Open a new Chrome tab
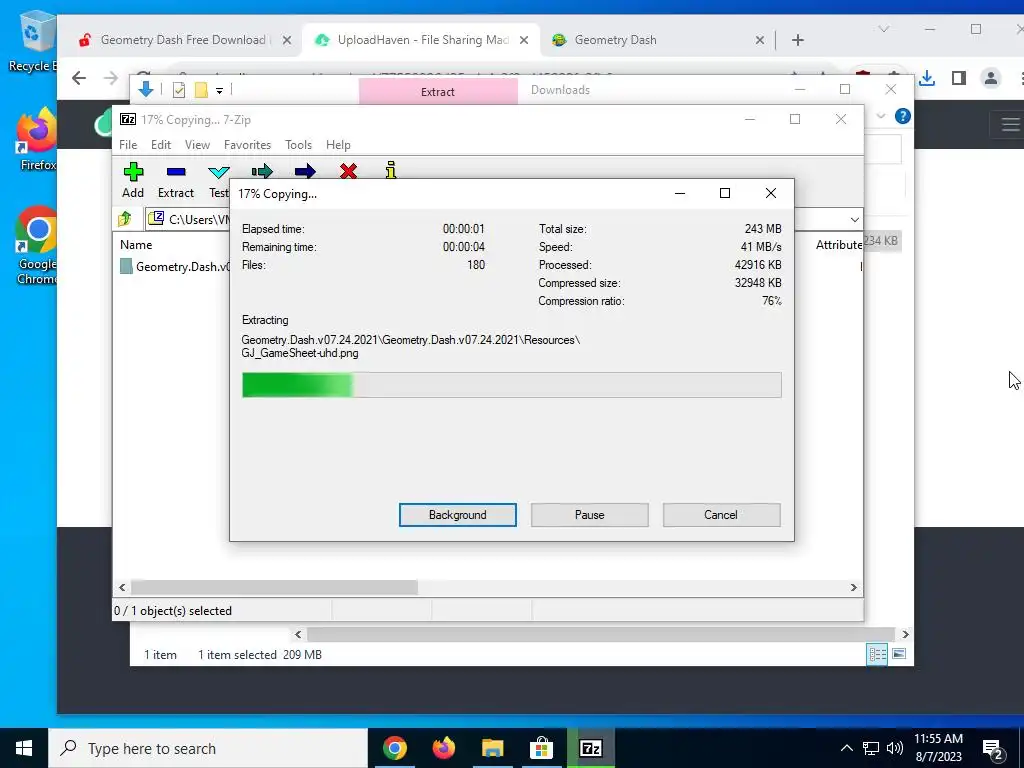The width and height of the screenshot is (1024, 768). 797,40
